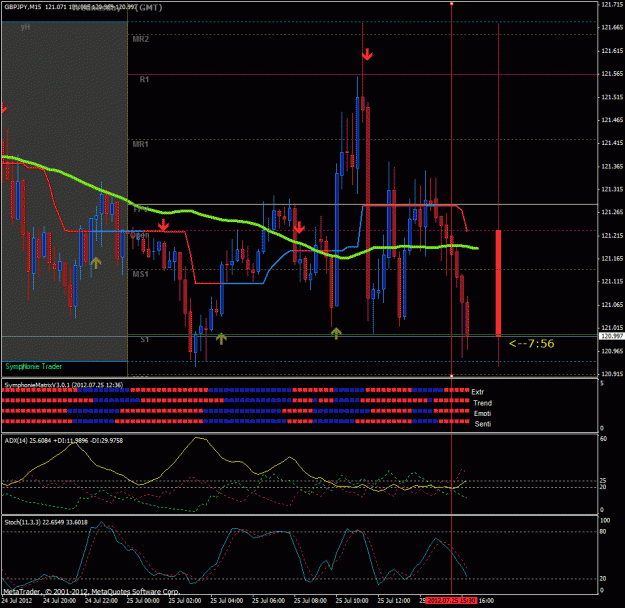This screenshot has width=625, height=608.
Task: Click the 25 Jul 02:00 time axis label
Action: [x=185, y=601]
